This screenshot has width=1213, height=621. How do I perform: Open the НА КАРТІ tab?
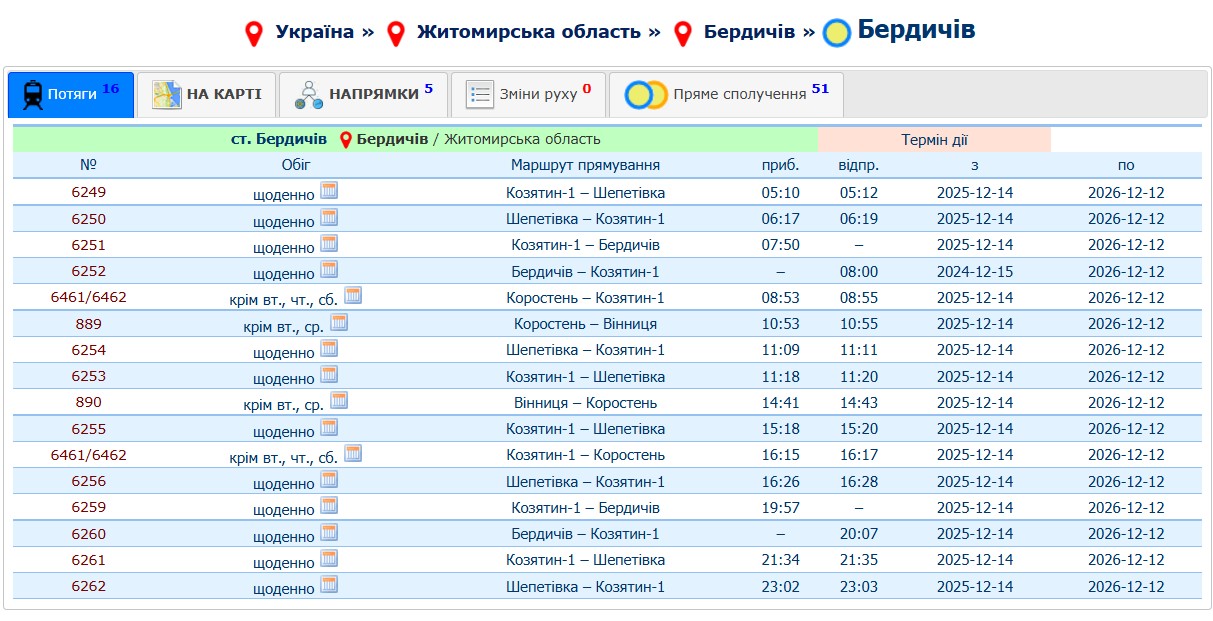point(207,94)
